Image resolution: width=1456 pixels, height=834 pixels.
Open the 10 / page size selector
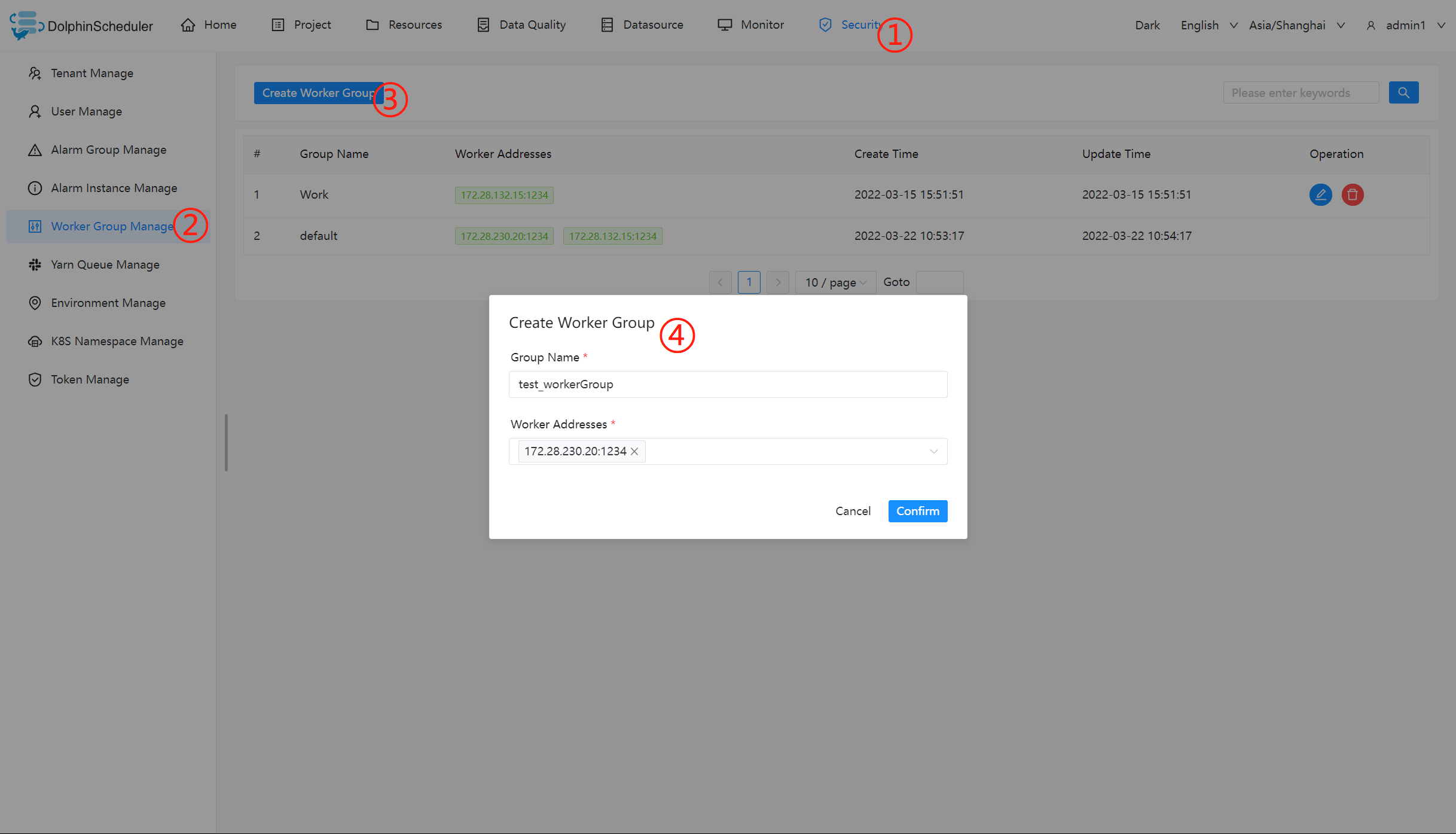click(835, 282)
